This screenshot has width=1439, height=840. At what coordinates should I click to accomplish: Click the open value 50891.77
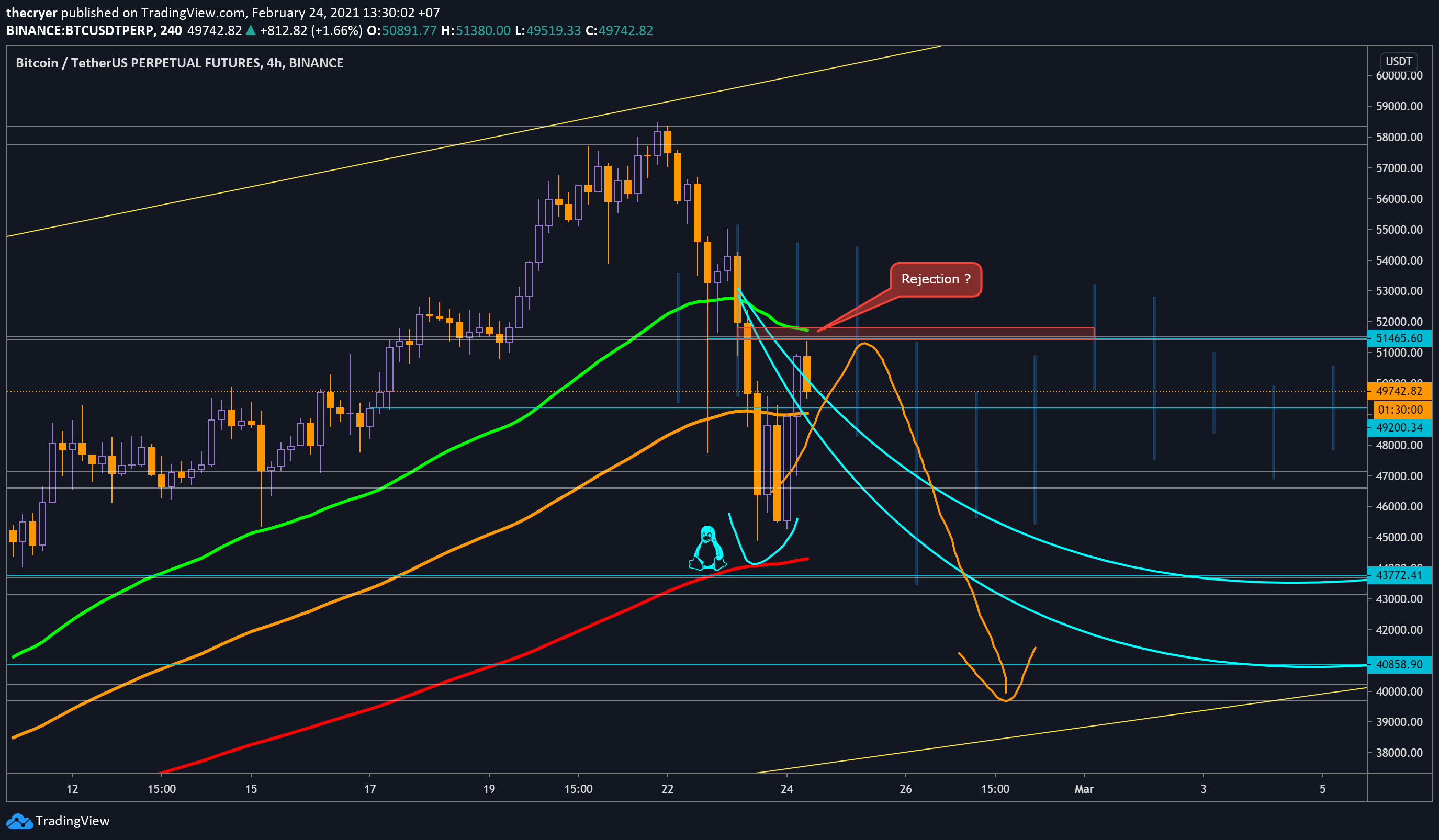click(x=409, y=30)
